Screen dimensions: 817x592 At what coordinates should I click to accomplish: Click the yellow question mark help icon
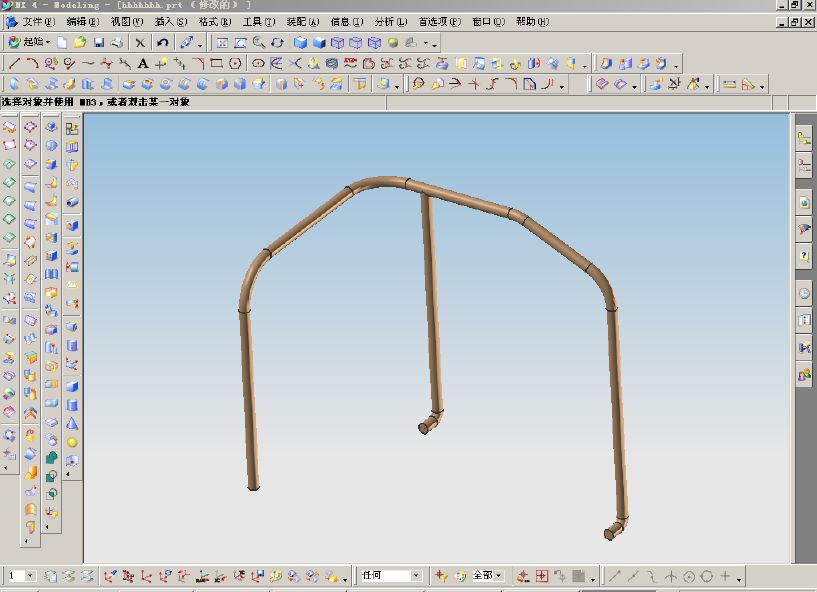pos(805,257)
